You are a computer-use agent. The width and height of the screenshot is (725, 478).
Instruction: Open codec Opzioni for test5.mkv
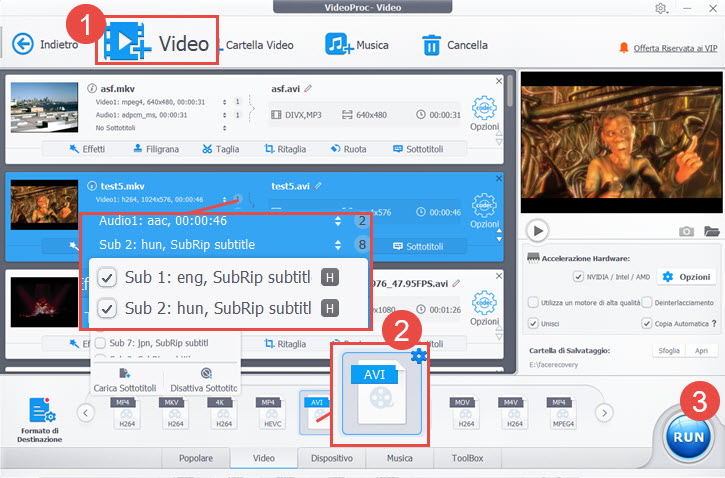point(484,211)
